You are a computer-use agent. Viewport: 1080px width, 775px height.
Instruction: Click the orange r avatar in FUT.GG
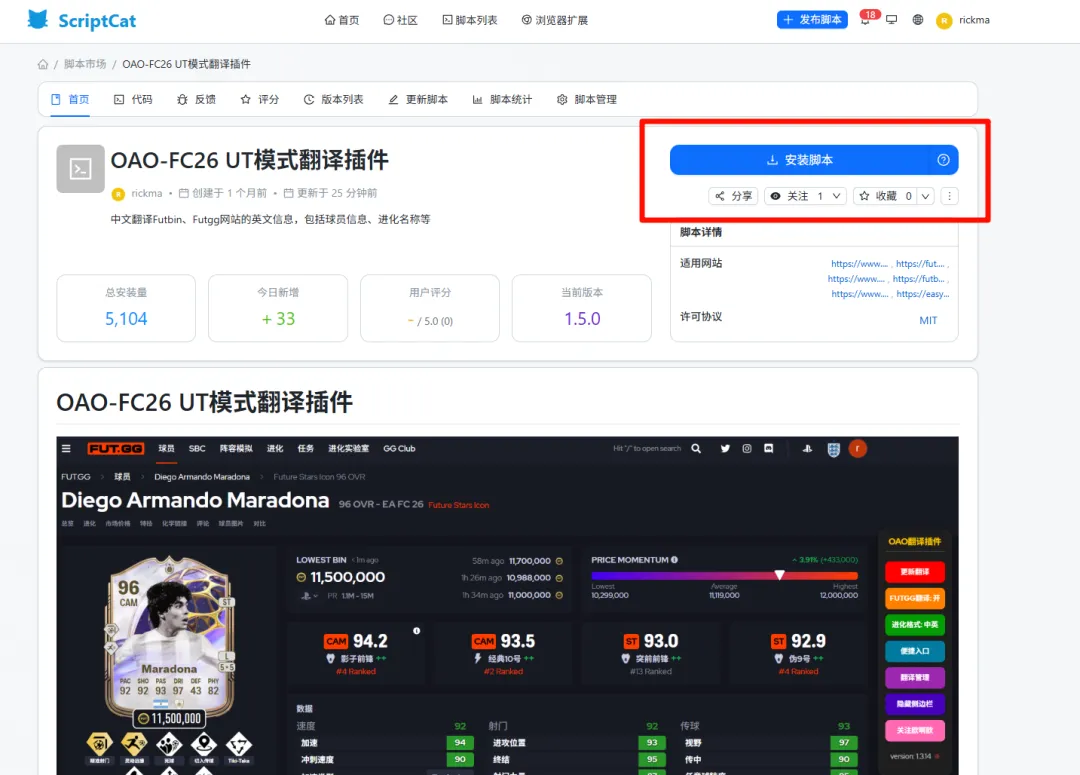pyautogui.click(x=858, y=449)
